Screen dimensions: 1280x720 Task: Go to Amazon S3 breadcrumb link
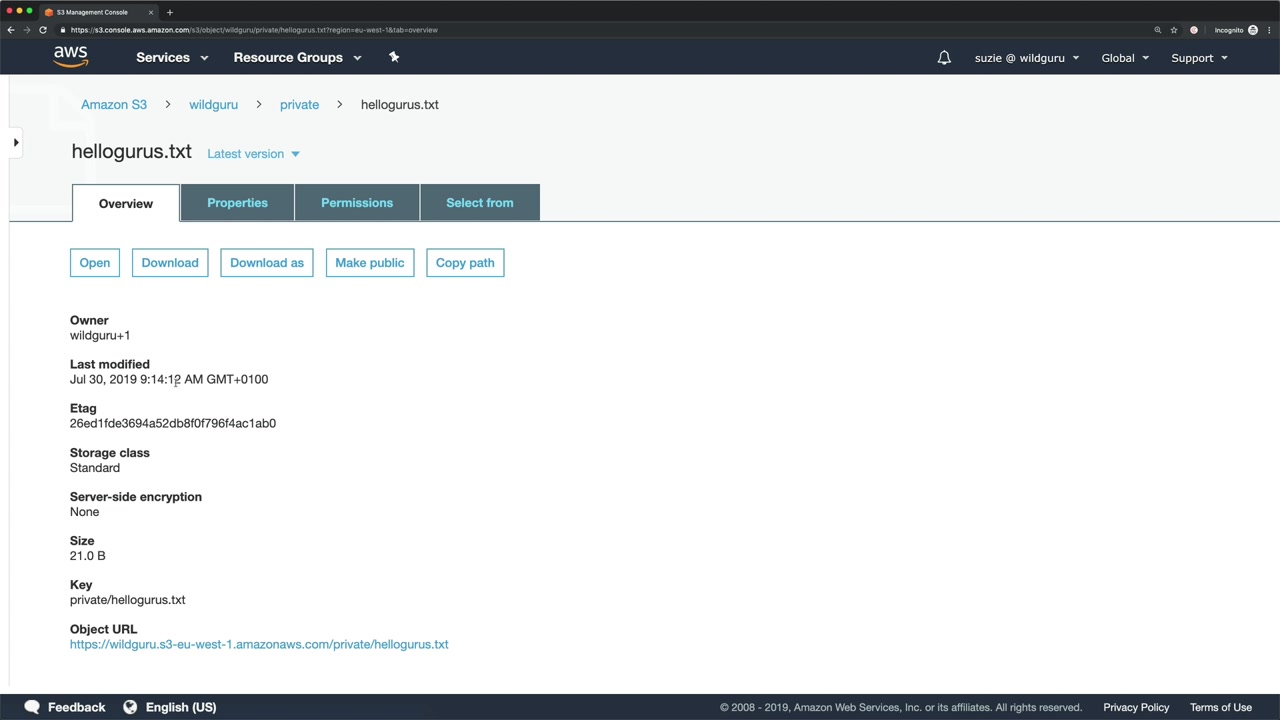[114, 105]
